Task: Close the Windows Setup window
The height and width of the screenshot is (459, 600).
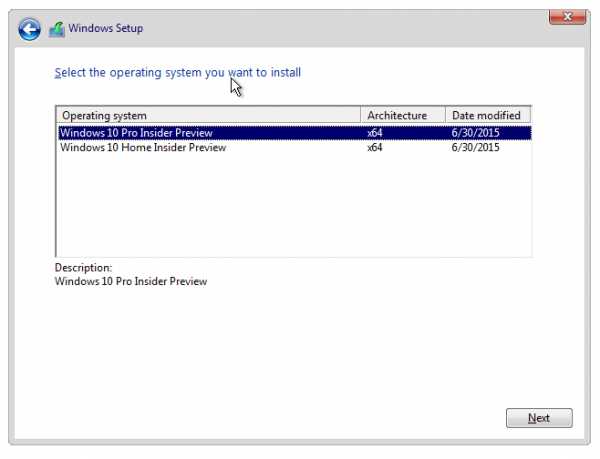Action: click(x=567, y=17)
